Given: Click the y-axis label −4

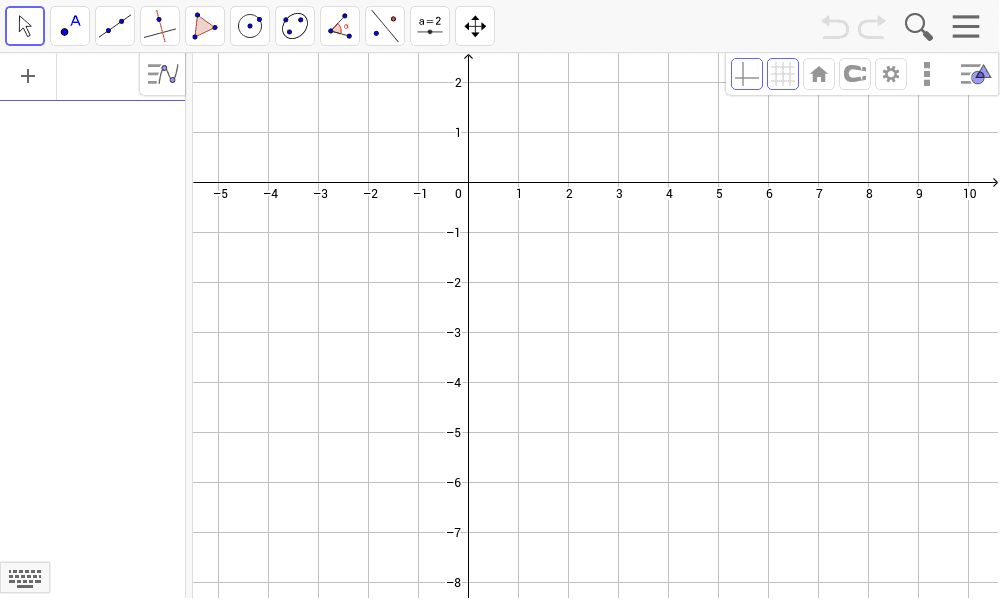Looking at the screenshot, I should point(453,383).
